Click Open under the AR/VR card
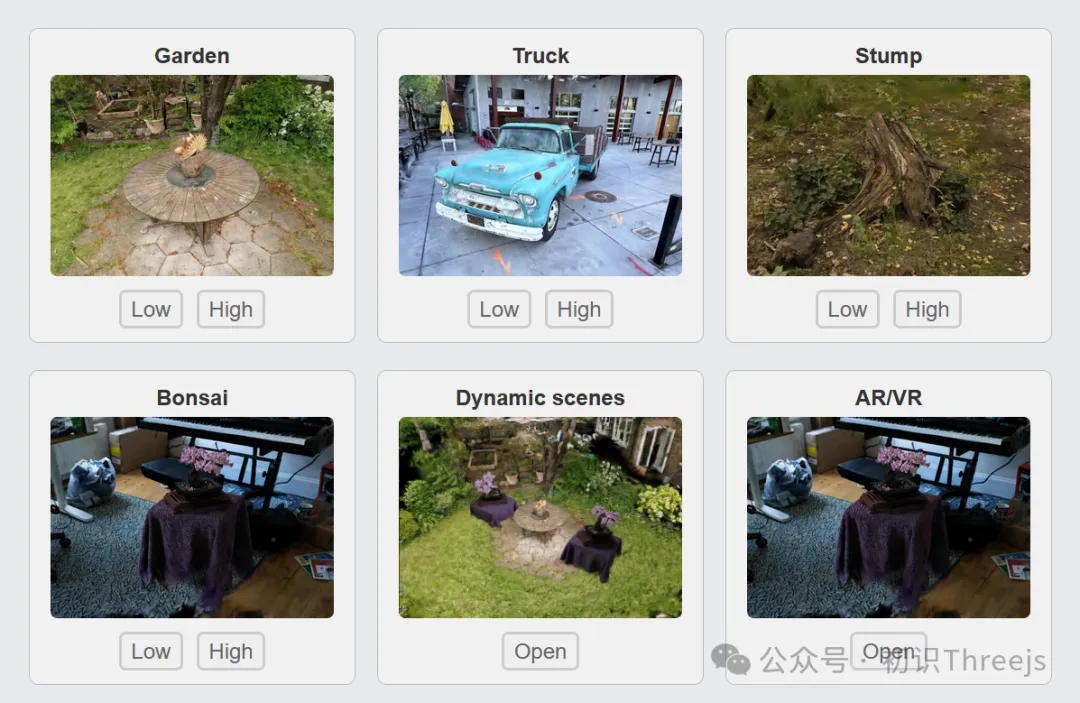This screenshot has width=1080, height=703. click(889, 651)
